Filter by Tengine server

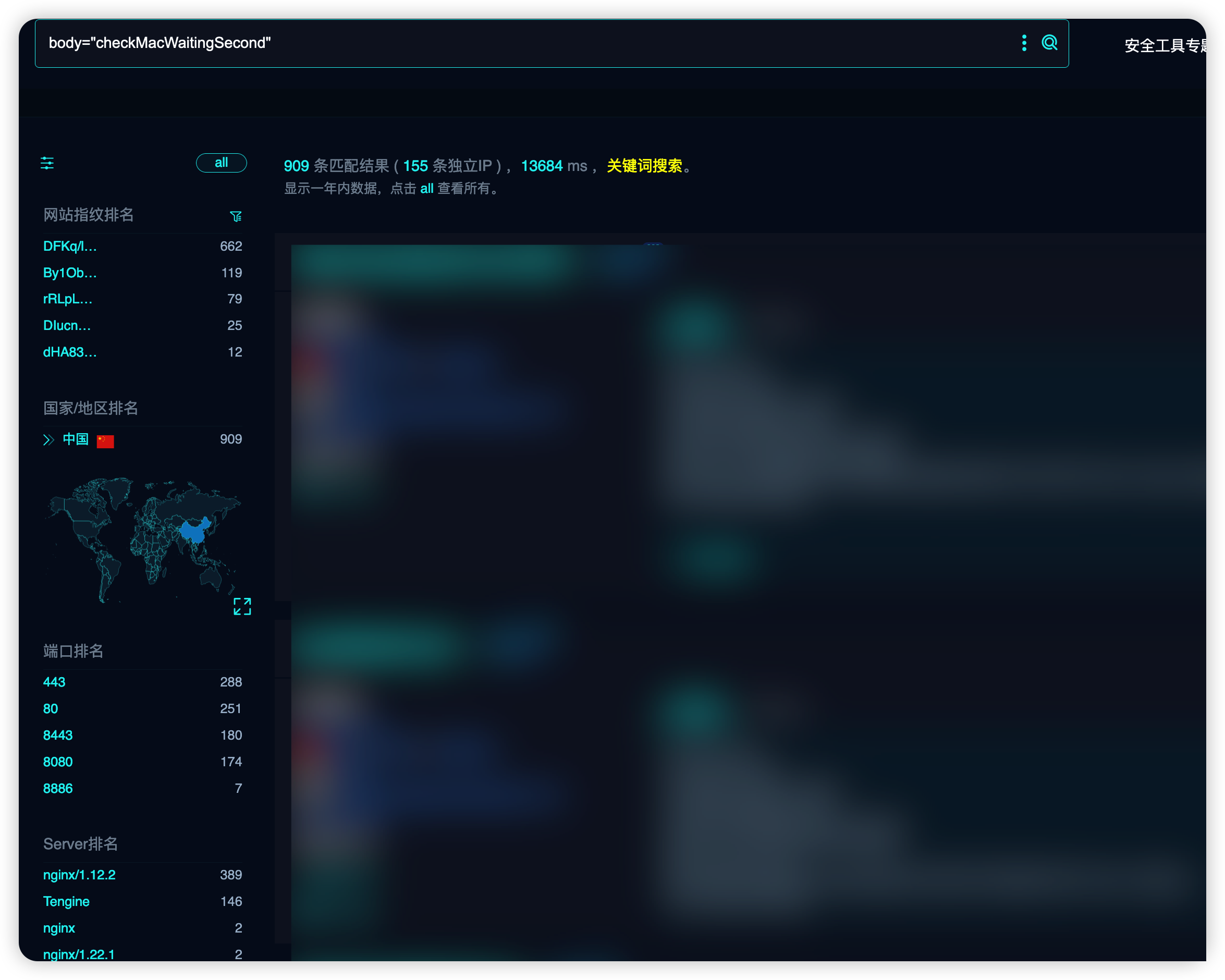point(66,902)
